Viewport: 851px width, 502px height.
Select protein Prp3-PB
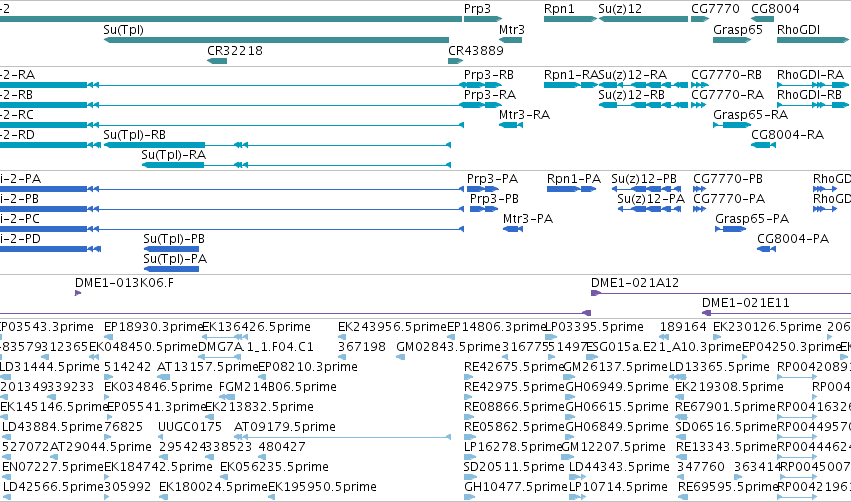click(494, 199)
